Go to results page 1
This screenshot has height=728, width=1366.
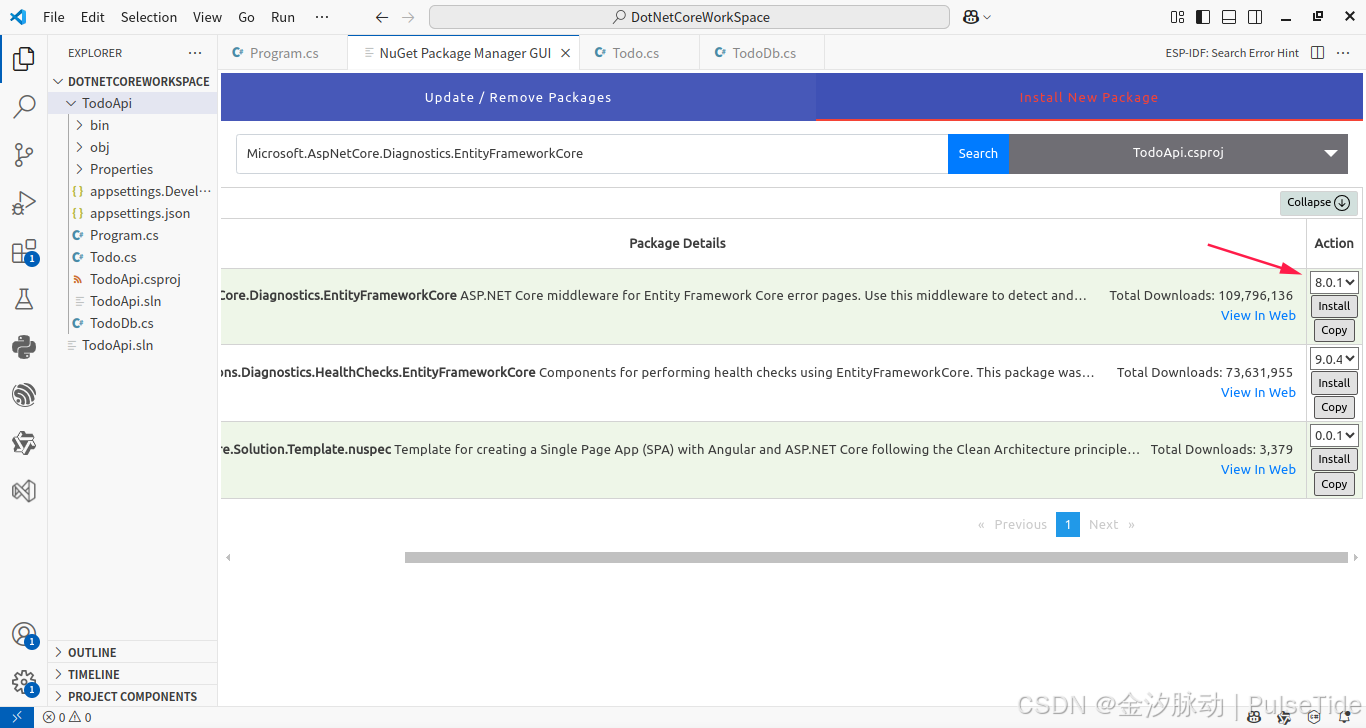click(x=1068, y=524)
